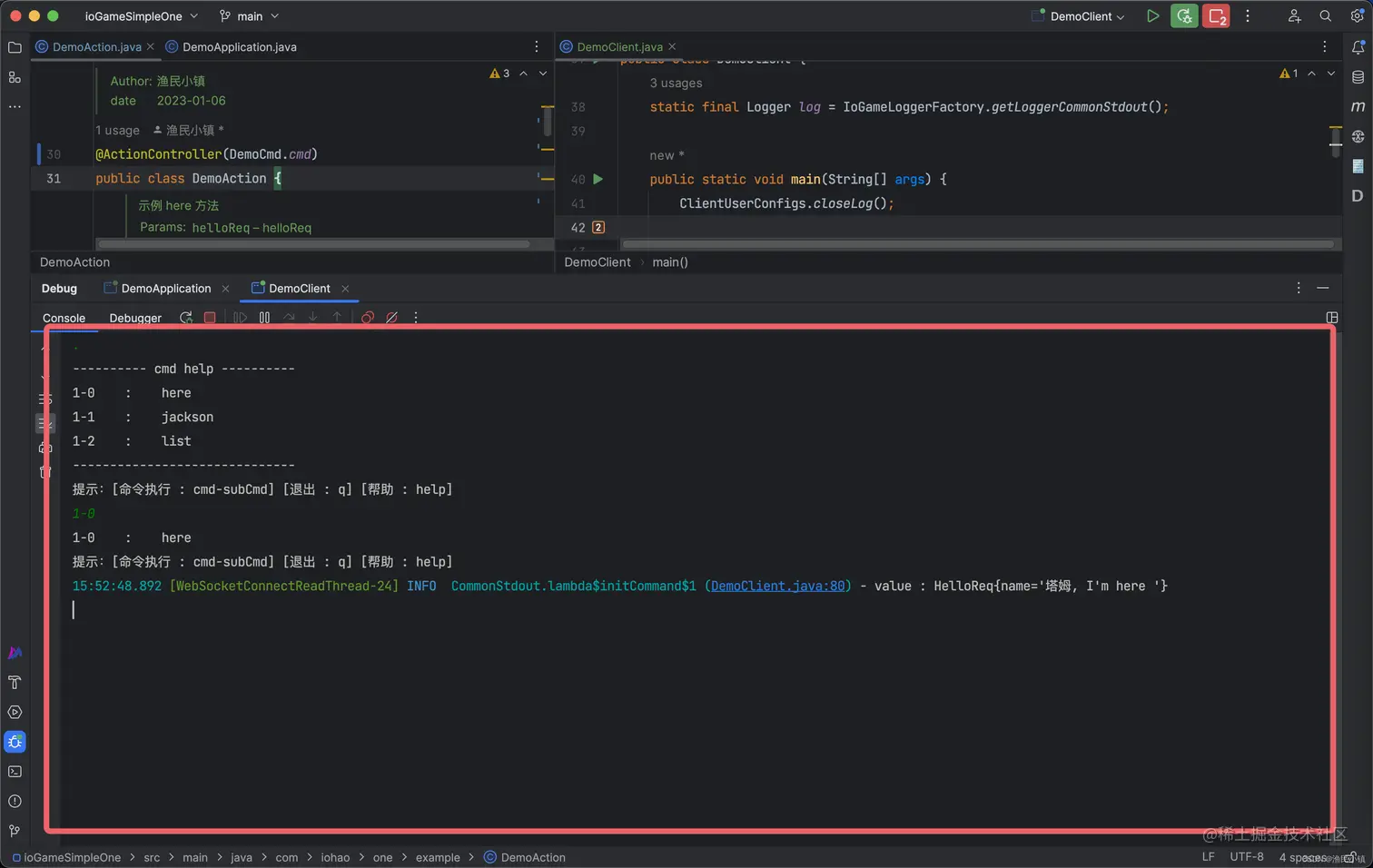
Task: Open the Database tool window icon
Action: (1358, 77)
